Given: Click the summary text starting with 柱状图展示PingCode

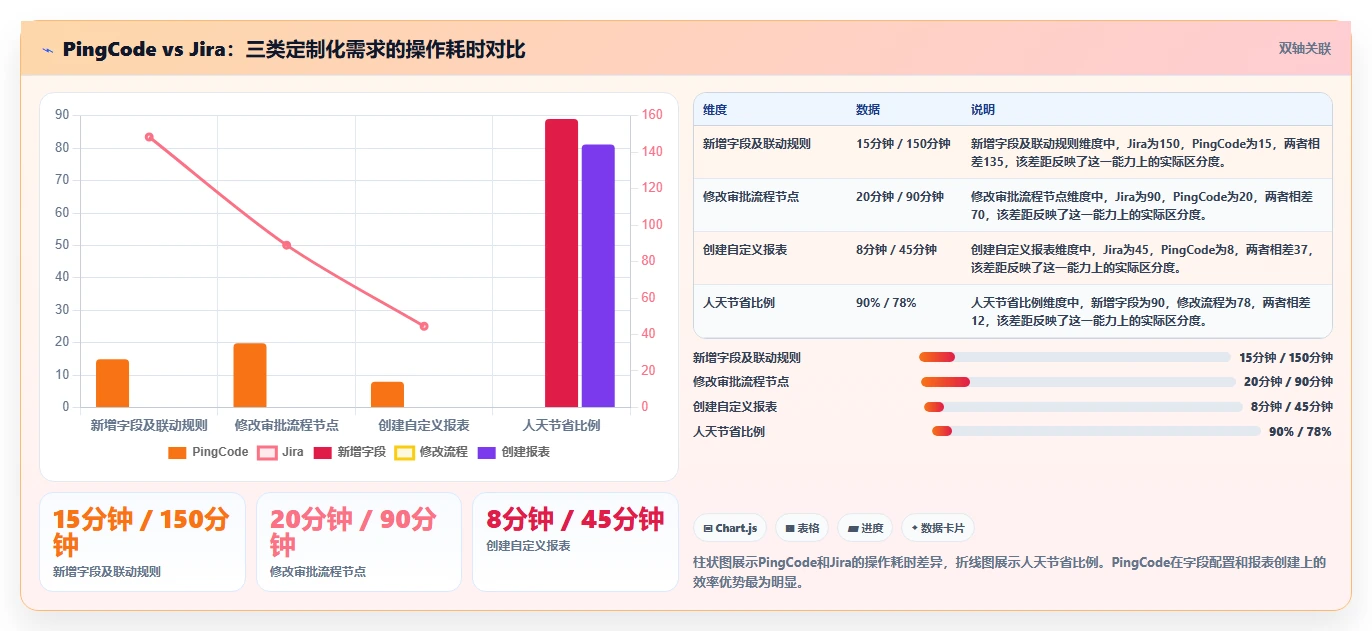Looking at the screenshot, I should pos(1010,571).
